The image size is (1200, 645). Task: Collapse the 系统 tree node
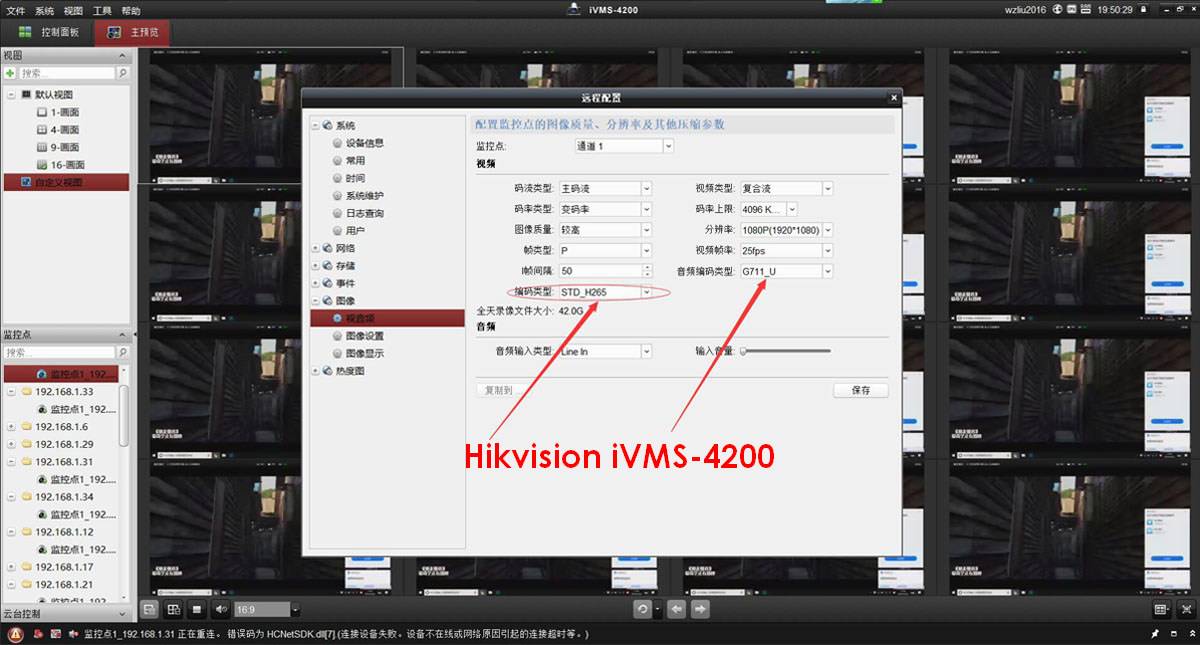[316, 126]
